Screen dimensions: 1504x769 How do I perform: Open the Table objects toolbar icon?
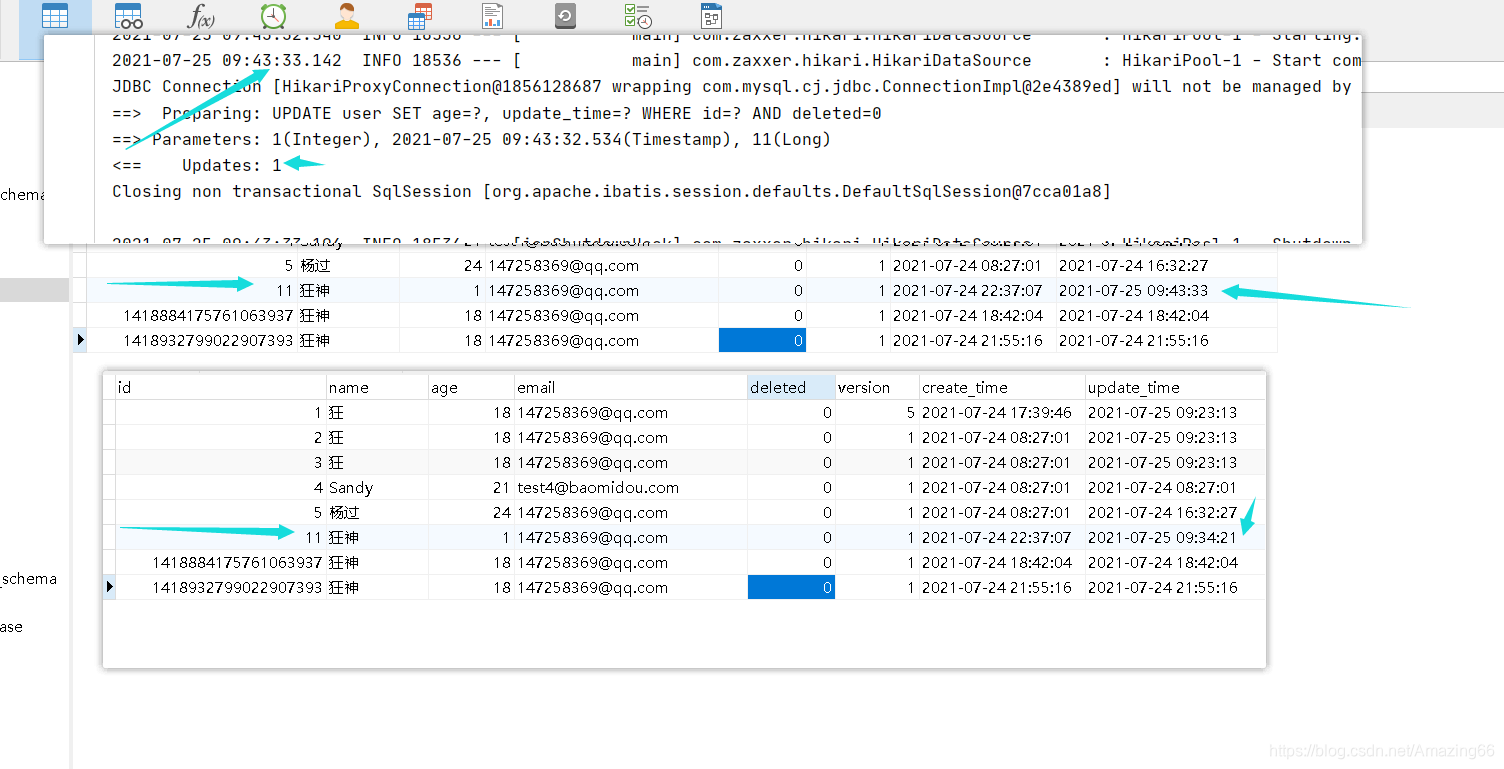55,16
